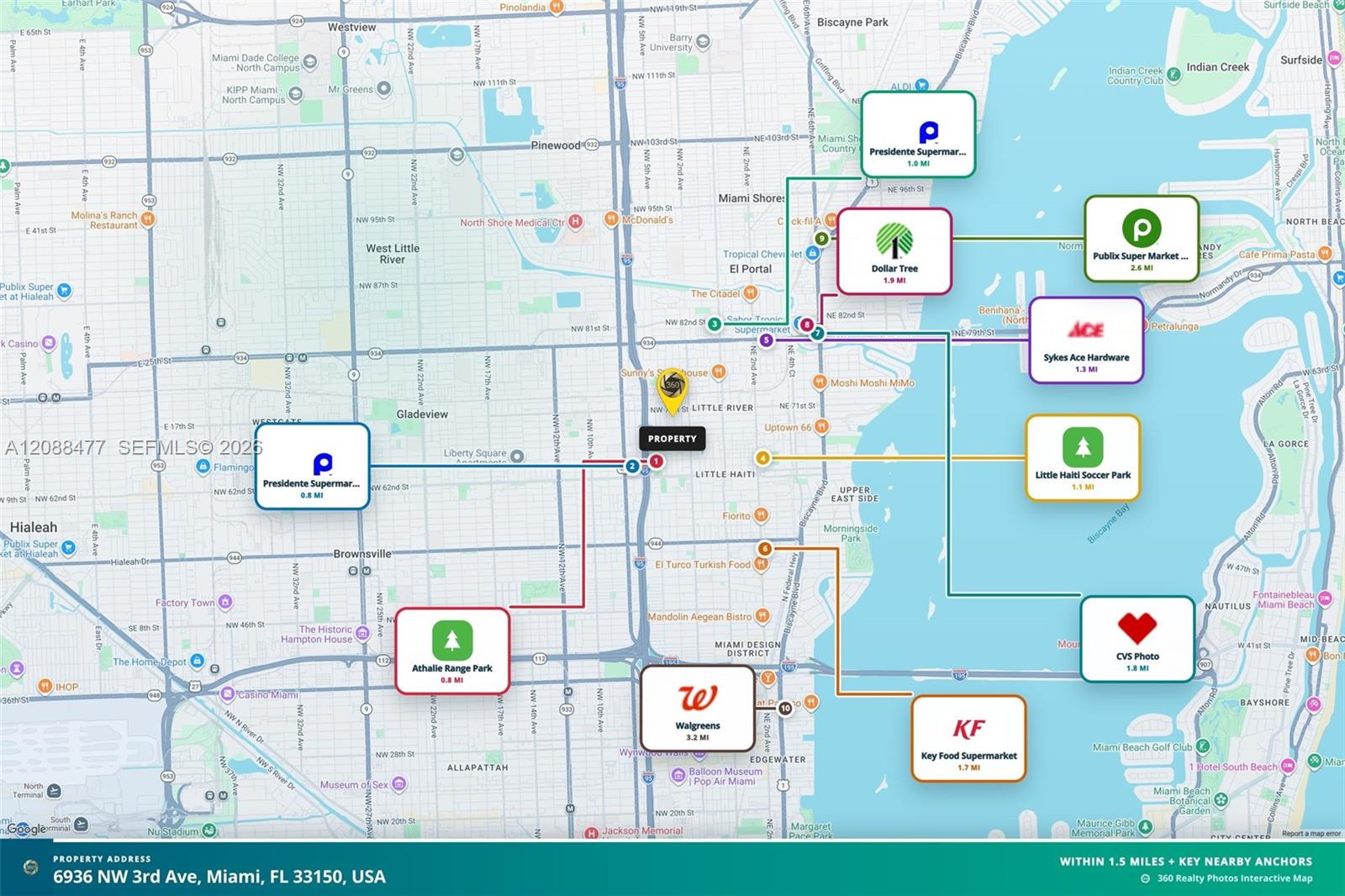Open the Publix Super Market 2.6 MI card
The image size is (1345, 896).
click(x=1141, y=239)
